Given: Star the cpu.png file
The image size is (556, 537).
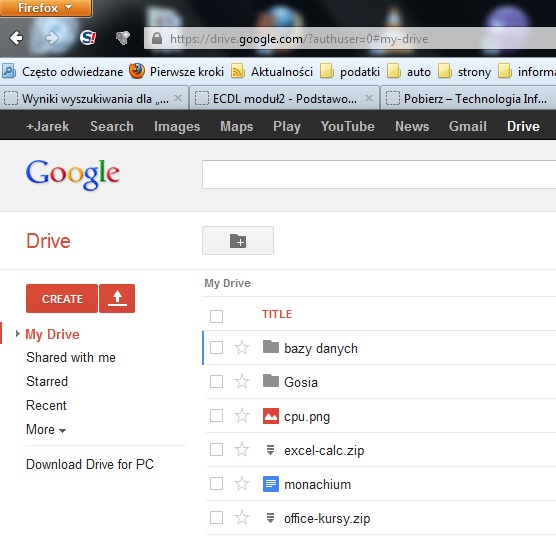Looking at the screenshot, I should (242, 416).
